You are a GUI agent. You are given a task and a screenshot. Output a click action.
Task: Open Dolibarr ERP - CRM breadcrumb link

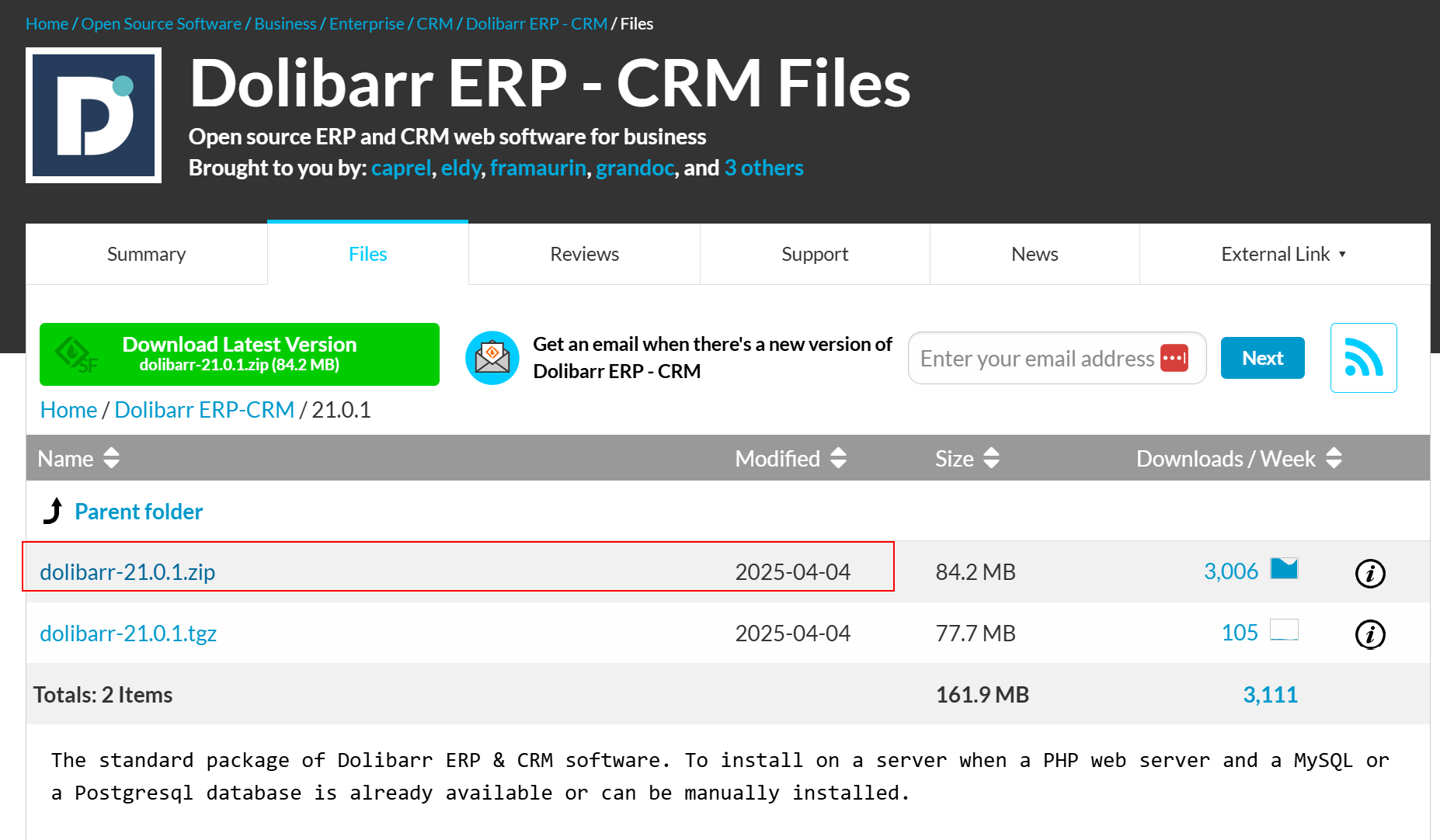[x=537, y=23]
